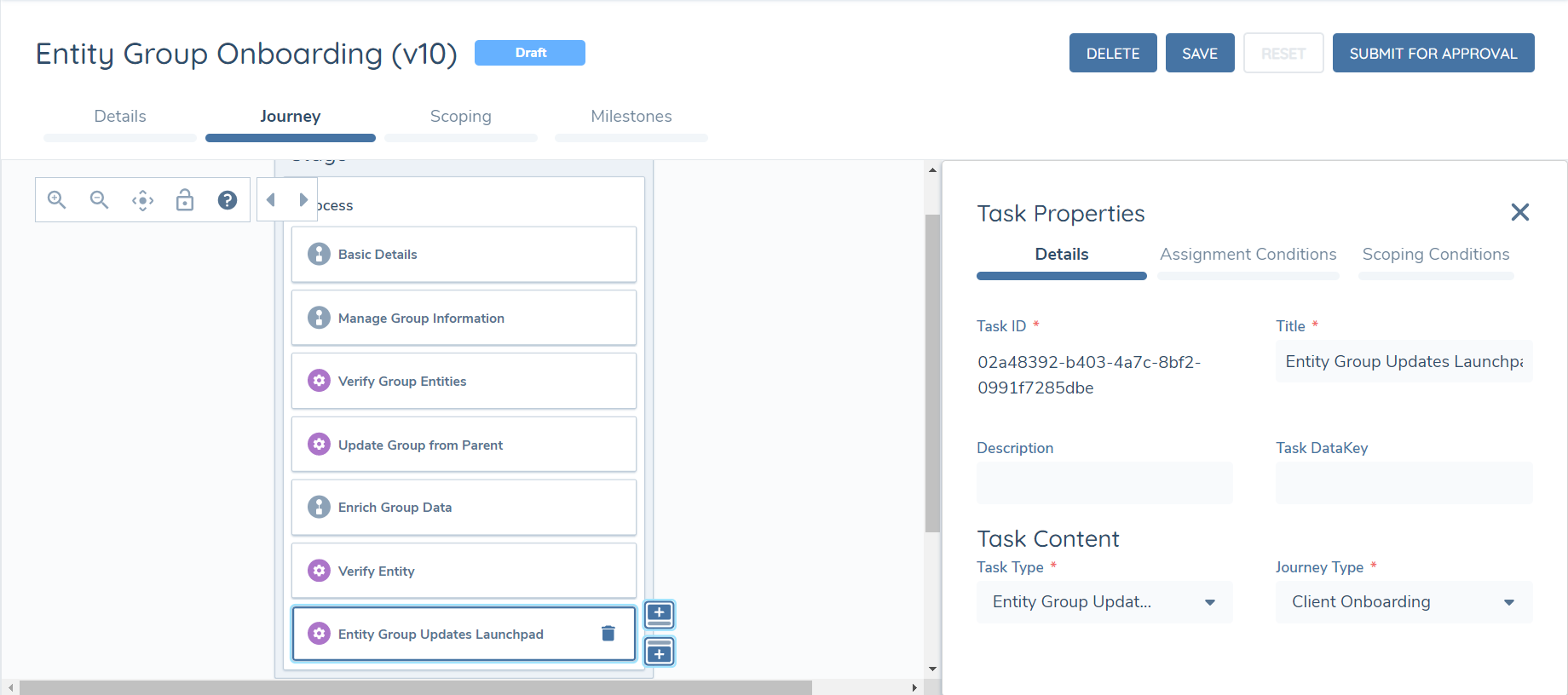Click the Basic Details task icon
1568x695 pixels.
pyautogui.click(x=319, y=254)
